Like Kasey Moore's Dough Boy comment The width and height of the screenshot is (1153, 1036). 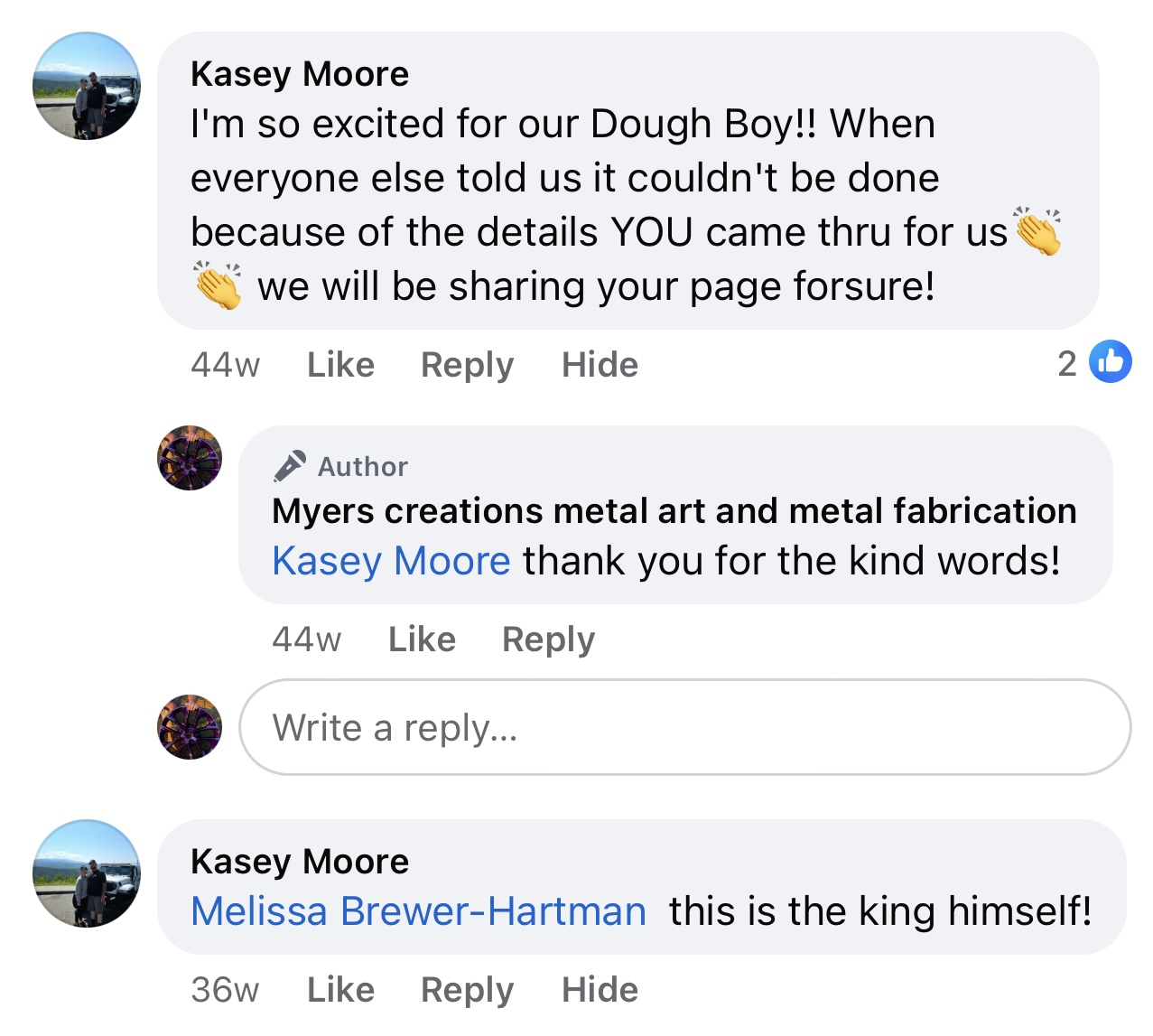click(x=340, y=365)
